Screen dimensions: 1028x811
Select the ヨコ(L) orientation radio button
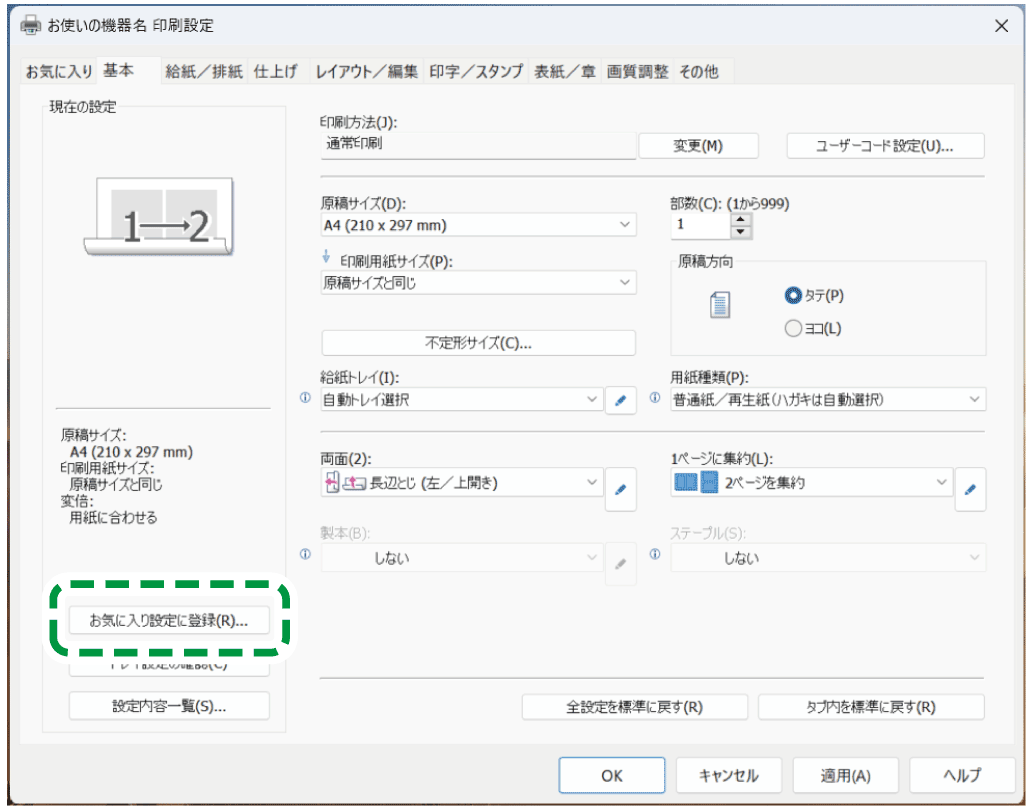coord(794,328)
